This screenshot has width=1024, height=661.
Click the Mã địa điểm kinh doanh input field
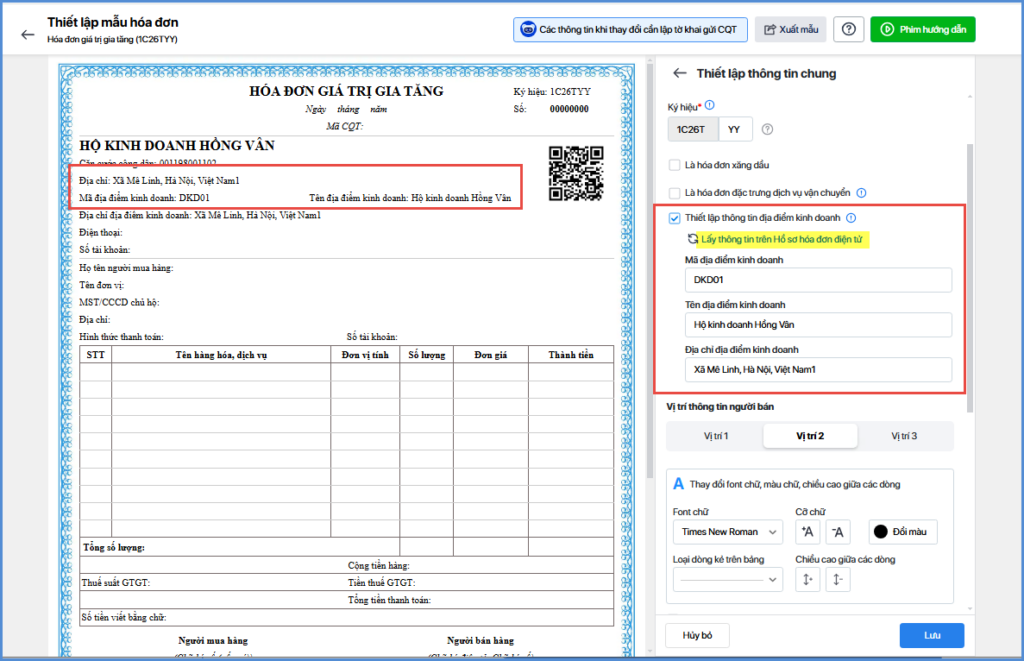(818, 280)
